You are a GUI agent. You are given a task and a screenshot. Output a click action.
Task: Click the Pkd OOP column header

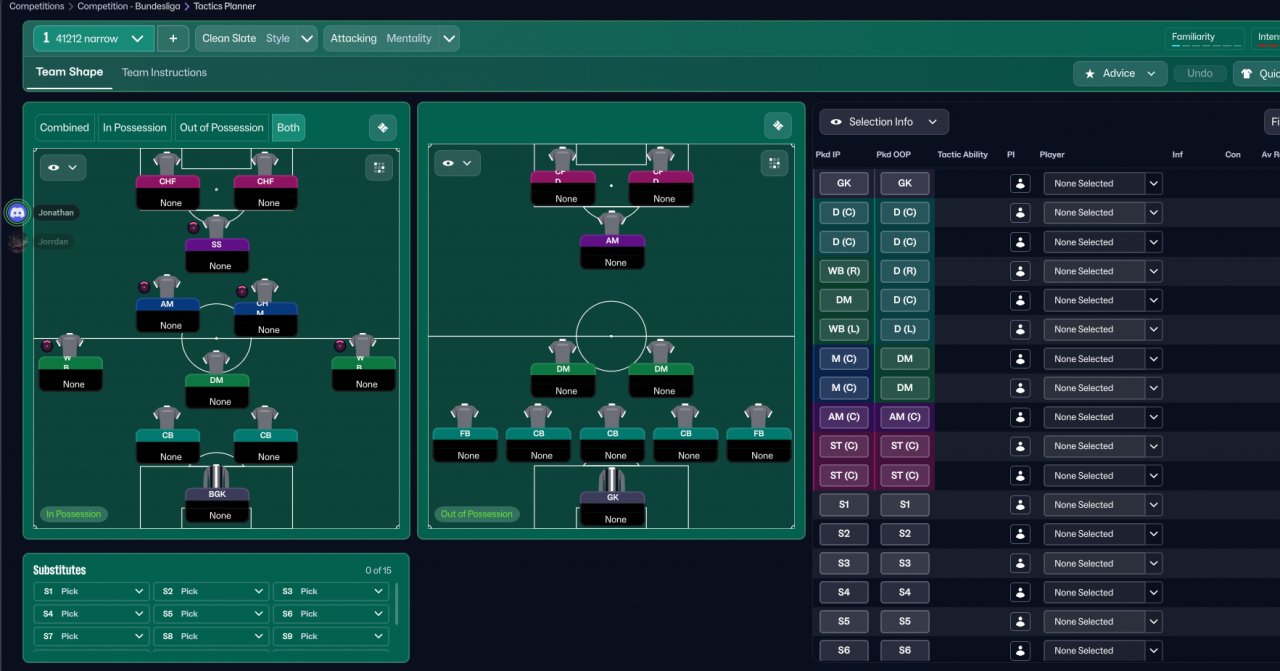(x=893, y=154)
